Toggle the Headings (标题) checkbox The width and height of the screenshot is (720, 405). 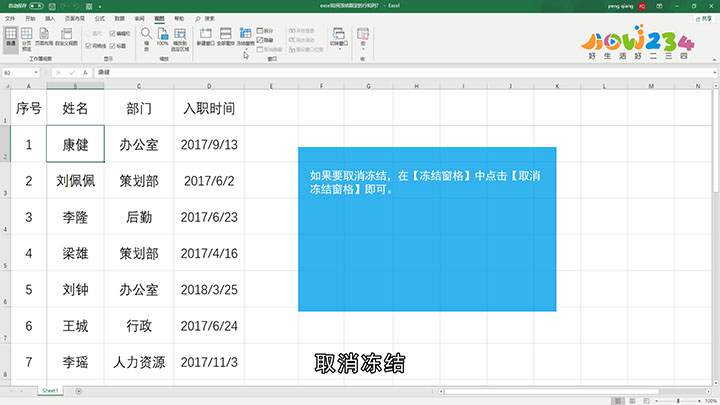118,46
